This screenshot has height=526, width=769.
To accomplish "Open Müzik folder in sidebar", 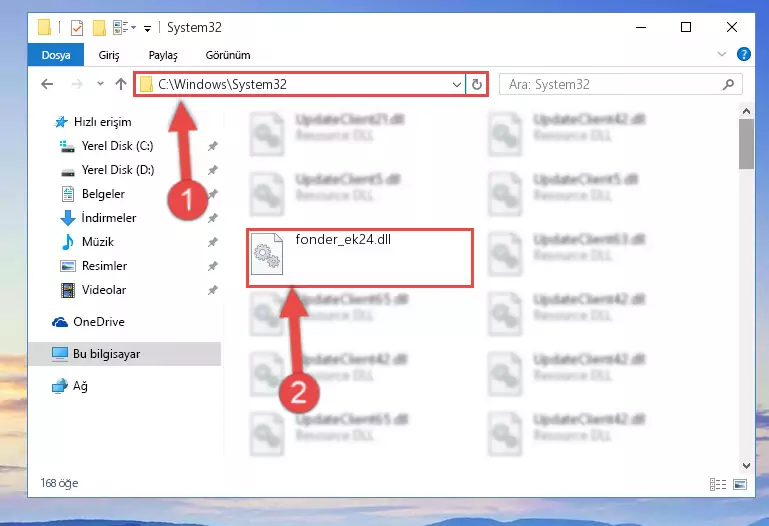I will click(98, 242).
